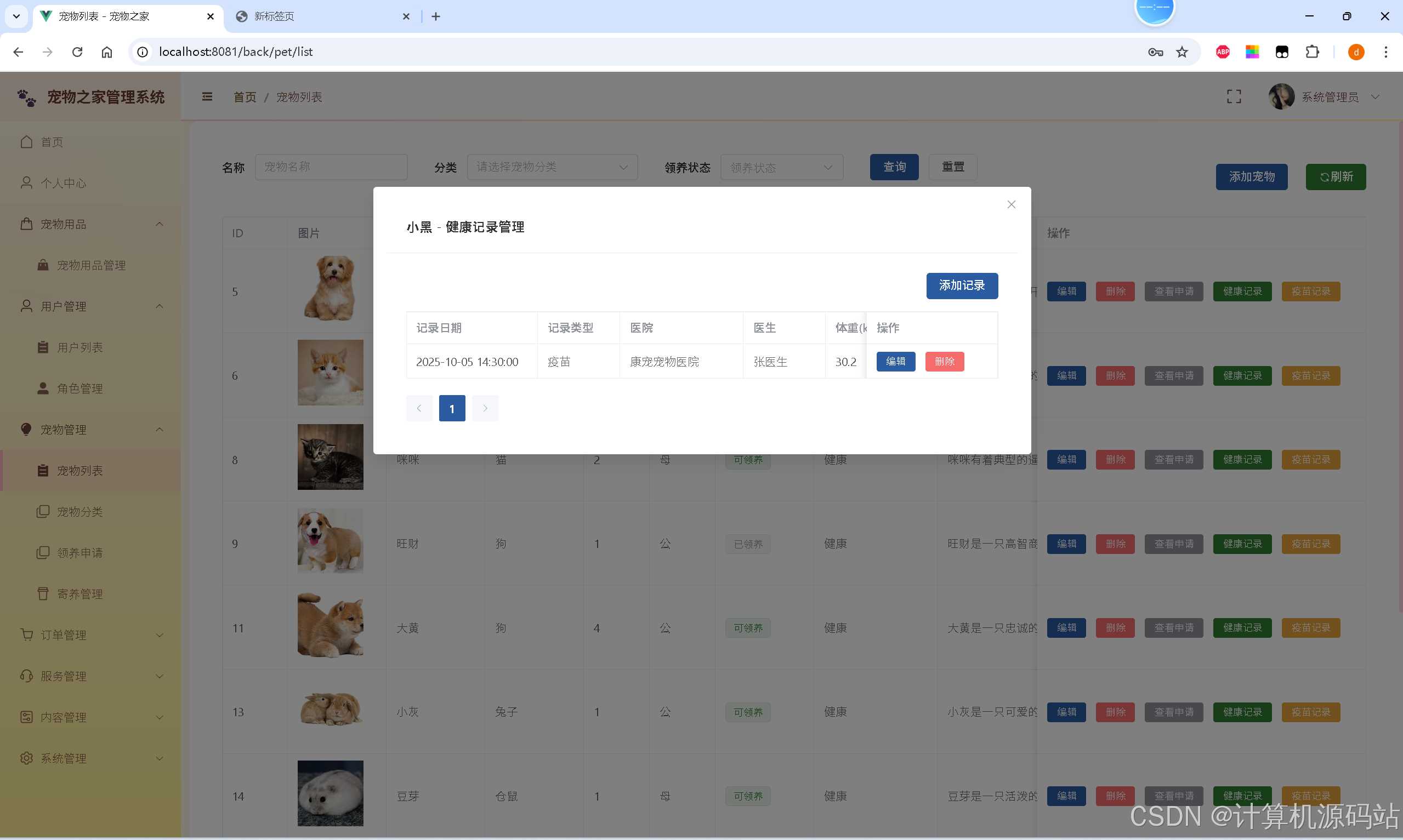
Task: Open the 请选择宠物分类 dropdown
Action: coord(552,167)
